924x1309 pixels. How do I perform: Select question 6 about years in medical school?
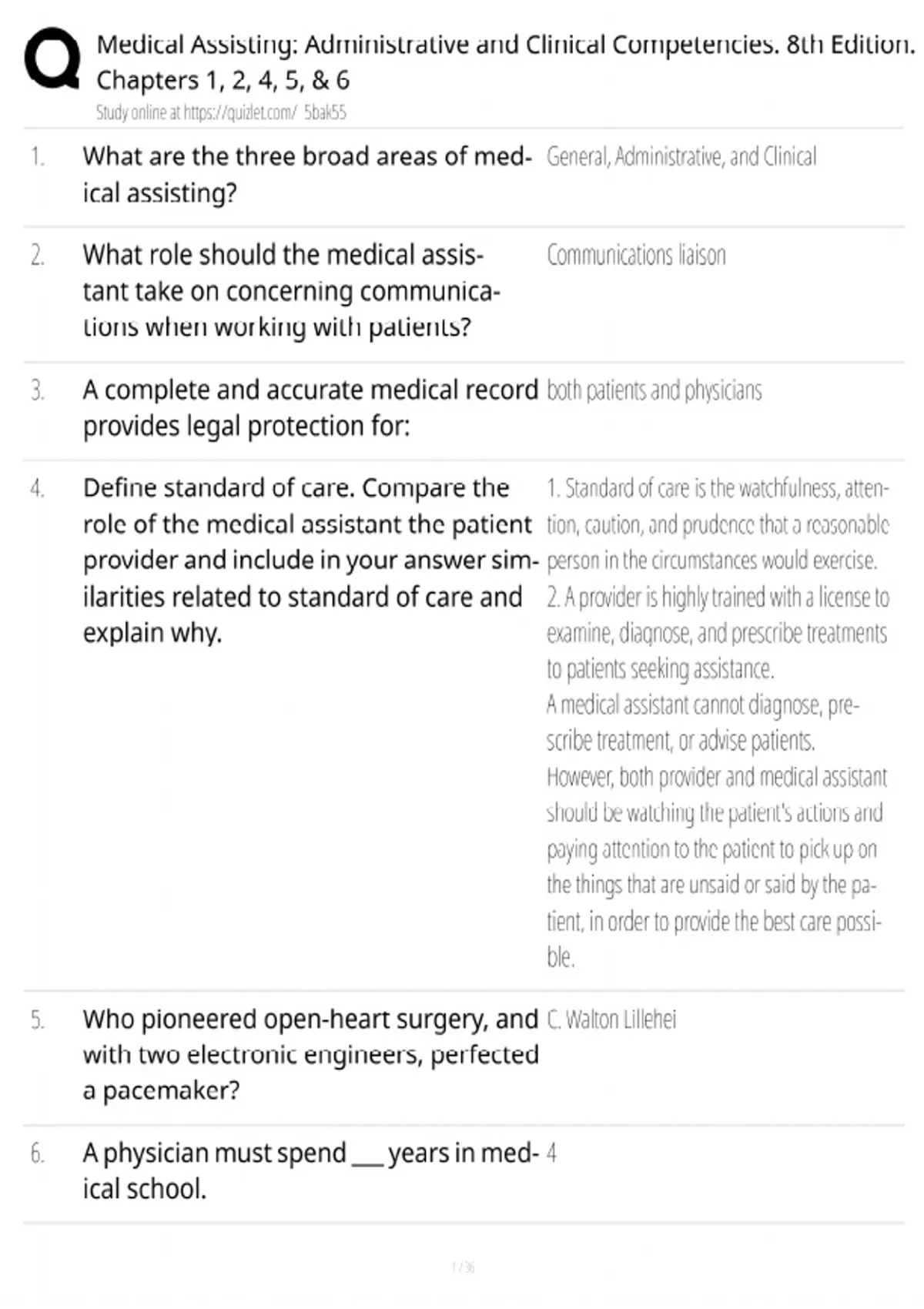[310, 1170]
